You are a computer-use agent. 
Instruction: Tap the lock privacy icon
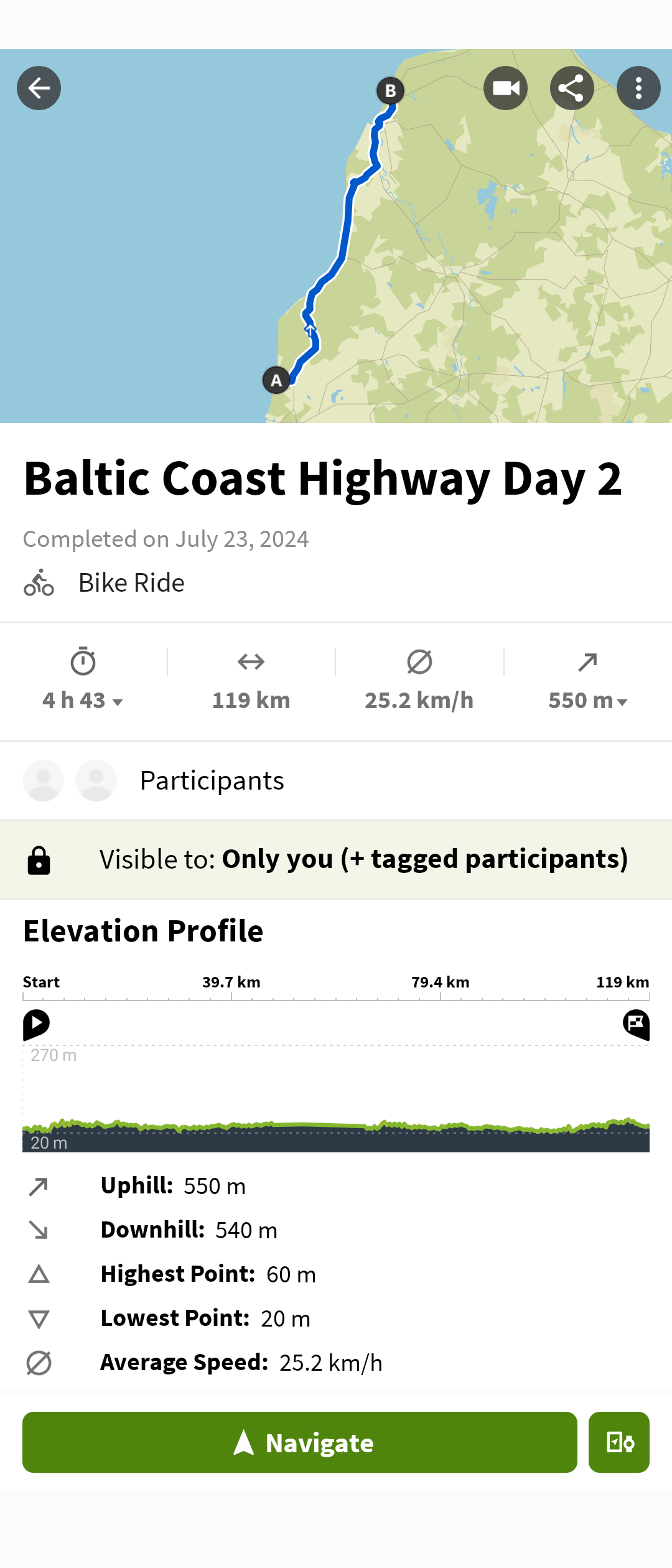(39, 861)
